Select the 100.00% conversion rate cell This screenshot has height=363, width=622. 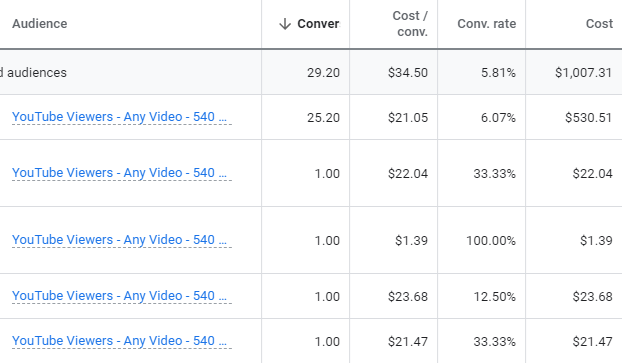491,240
